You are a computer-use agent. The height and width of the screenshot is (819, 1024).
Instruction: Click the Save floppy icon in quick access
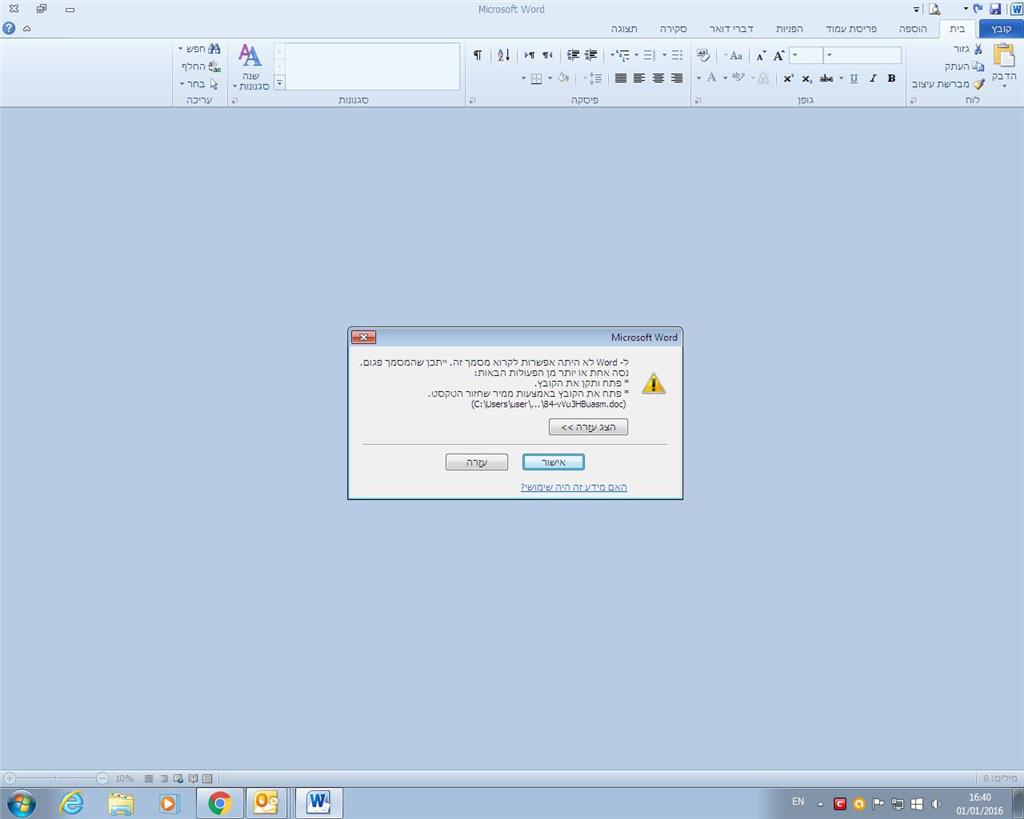click(995, 9)
